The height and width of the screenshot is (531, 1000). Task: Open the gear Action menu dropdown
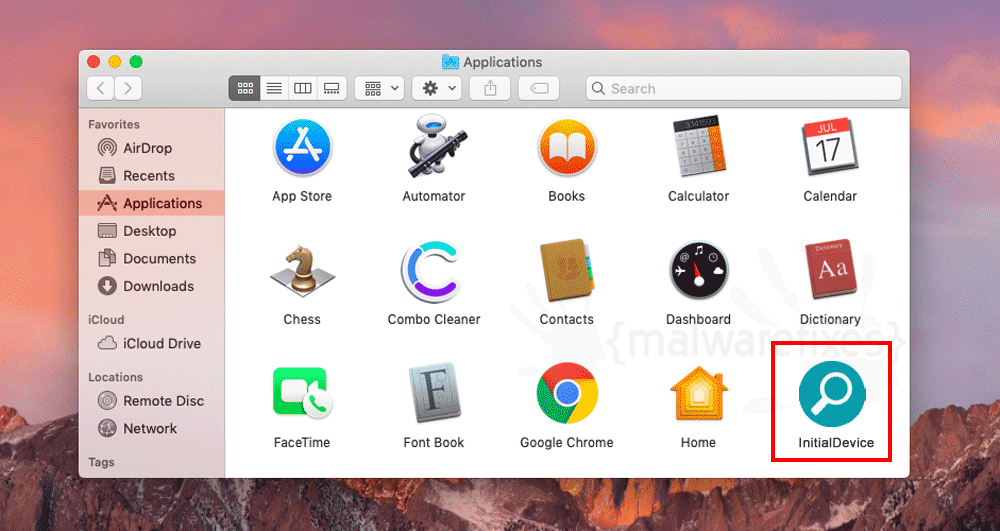[437, 89]
